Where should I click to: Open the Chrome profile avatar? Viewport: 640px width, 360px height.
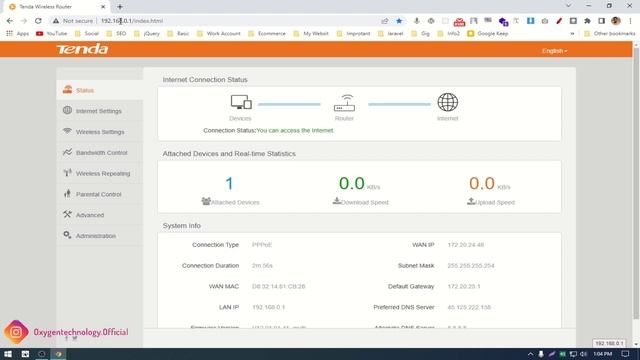(616, 21)
